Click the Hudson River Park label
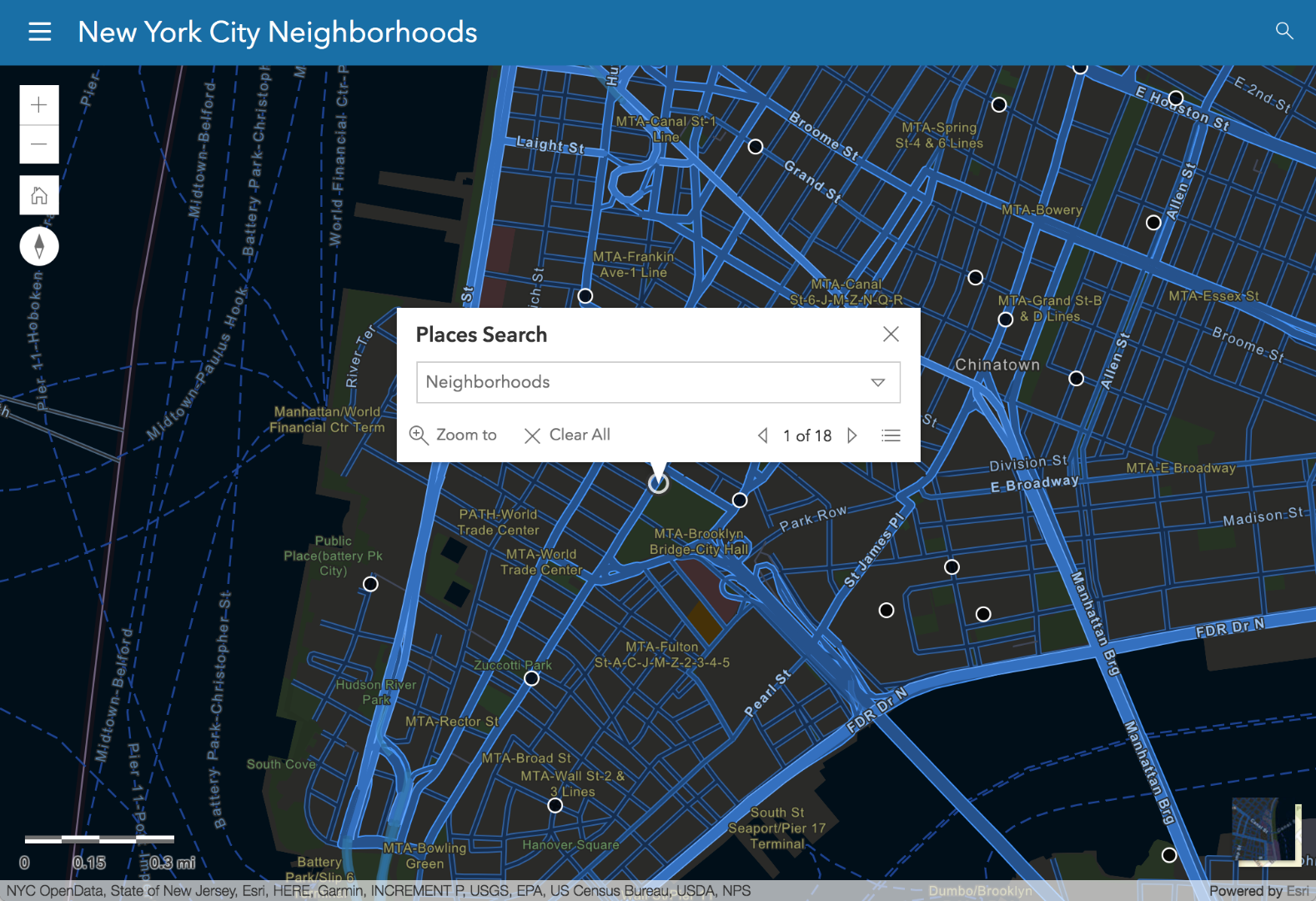The width and height of the screenshot is (1316, 901). (376, 692)
